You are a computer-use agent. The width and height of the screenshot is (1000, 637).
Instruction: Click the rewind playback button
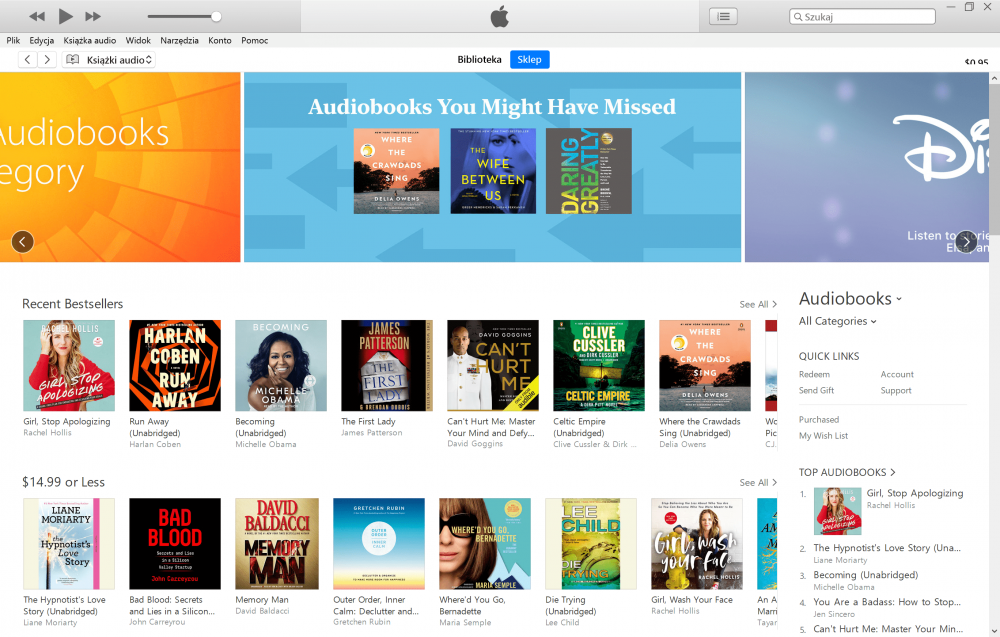point(37,17)
